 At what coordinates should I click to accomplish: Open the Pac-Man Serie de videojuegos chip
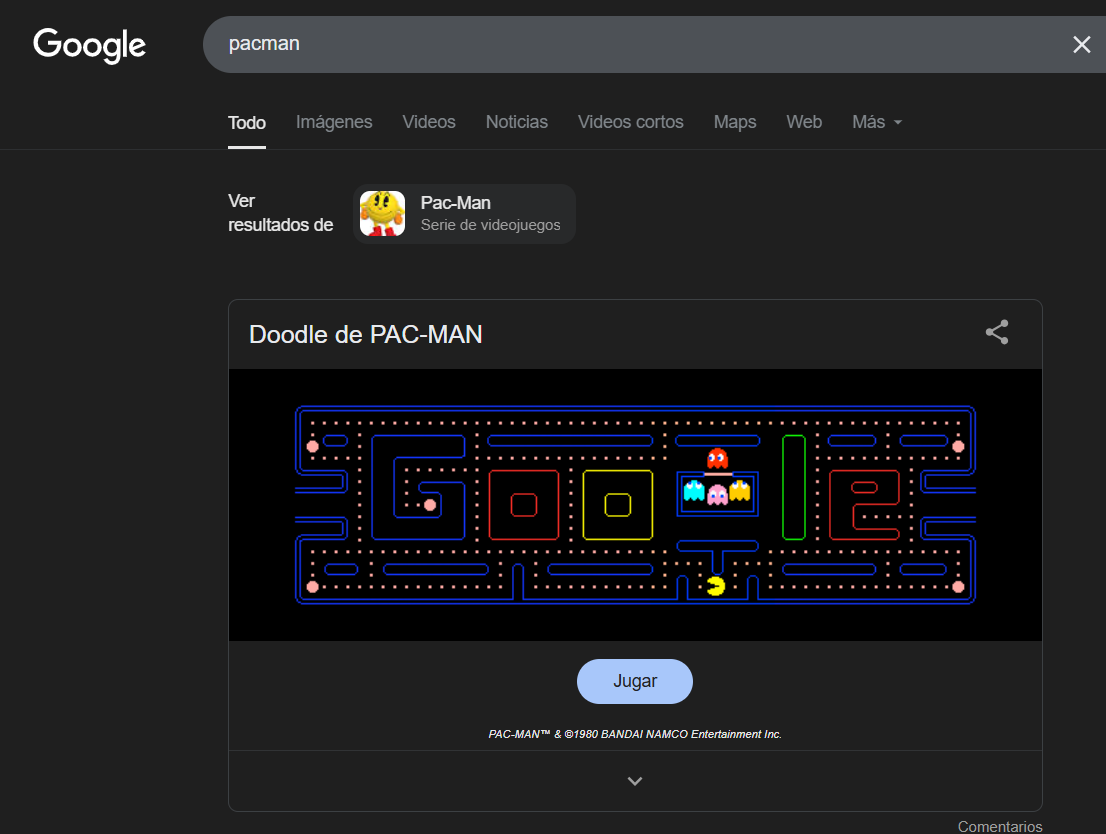click(x=464, y=214)
